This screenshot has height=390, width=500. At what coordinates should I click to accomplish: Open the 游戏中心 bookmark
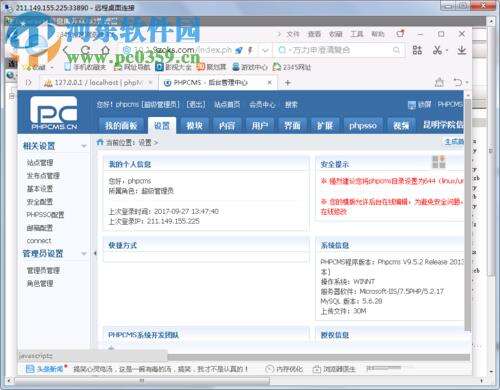coord(250,67)
